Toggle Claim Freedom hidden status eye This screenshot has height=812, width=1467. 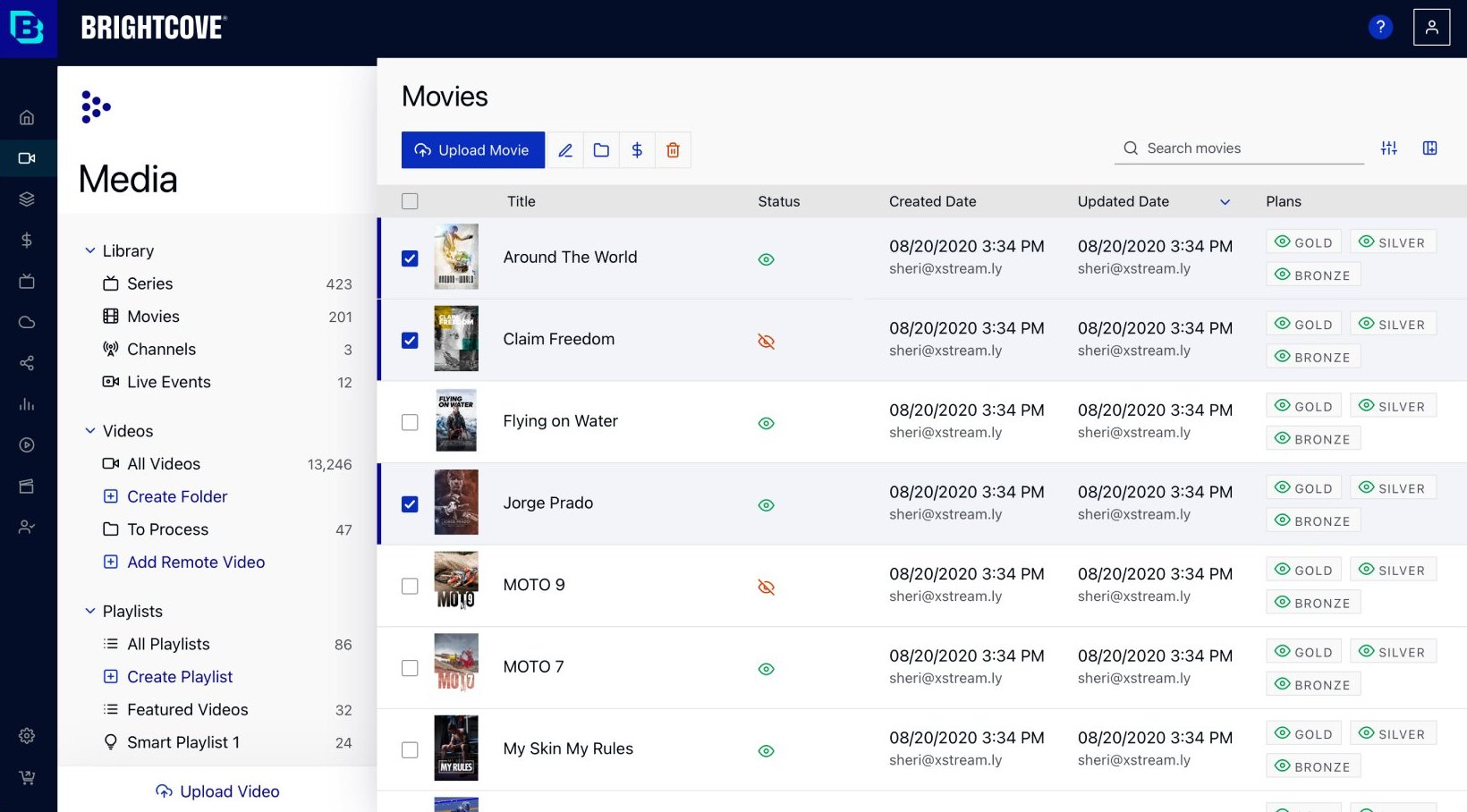[x=766, y=342]
